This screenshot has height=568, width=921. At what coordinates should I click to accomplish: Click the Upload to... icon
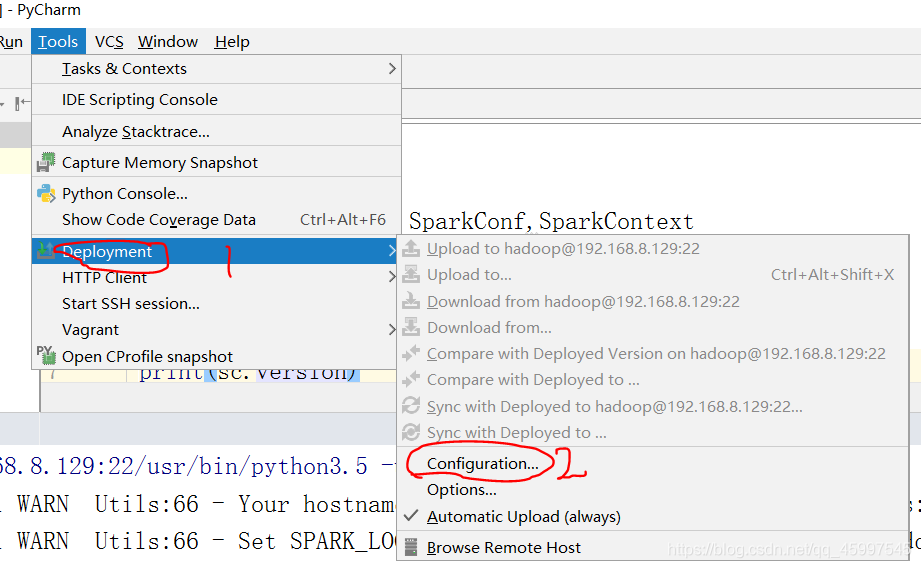click(411, 274)
